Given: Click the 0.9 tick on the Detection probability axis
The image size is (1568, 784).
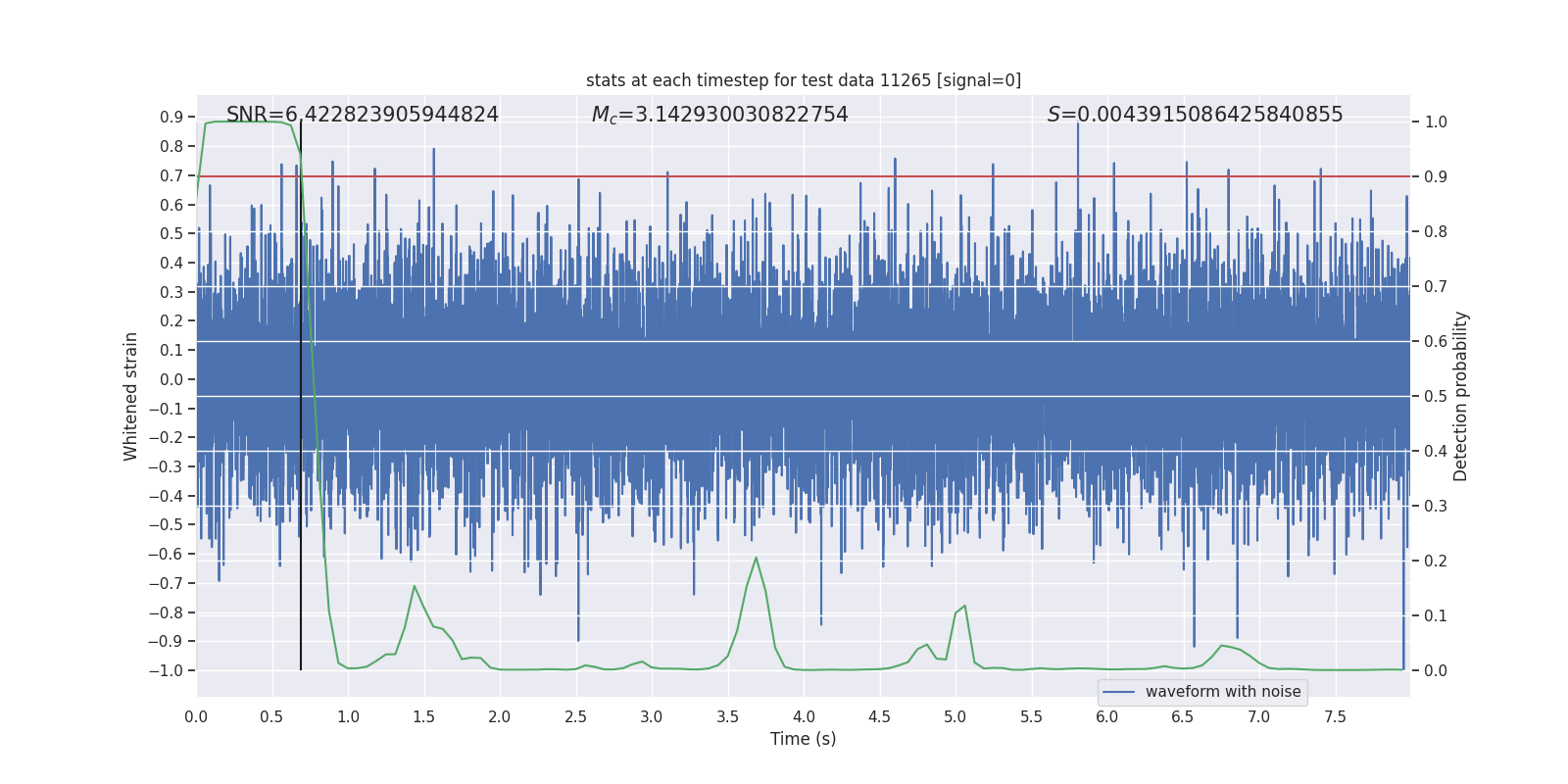Looking at the screenshot, I should pos(1436,177).
